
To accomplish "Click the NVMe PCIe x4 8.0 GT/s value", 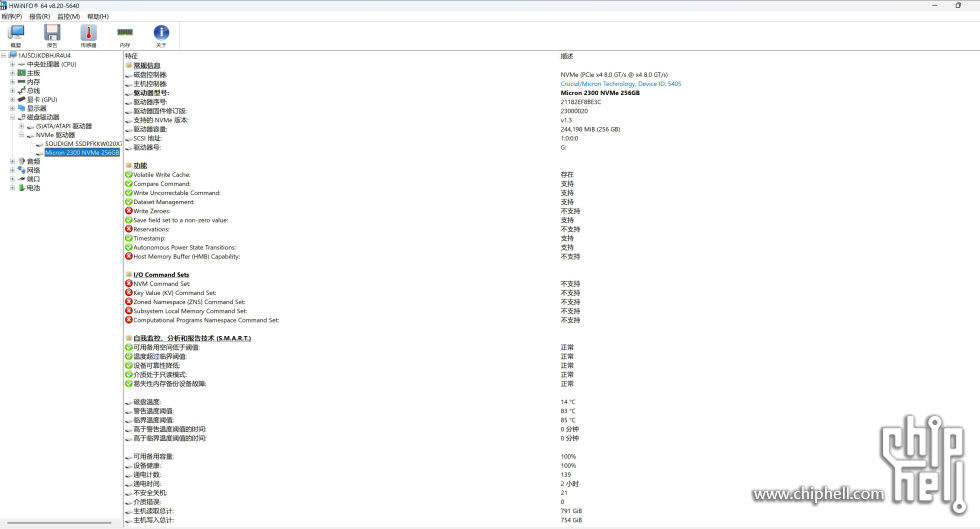I will point(614,74).
